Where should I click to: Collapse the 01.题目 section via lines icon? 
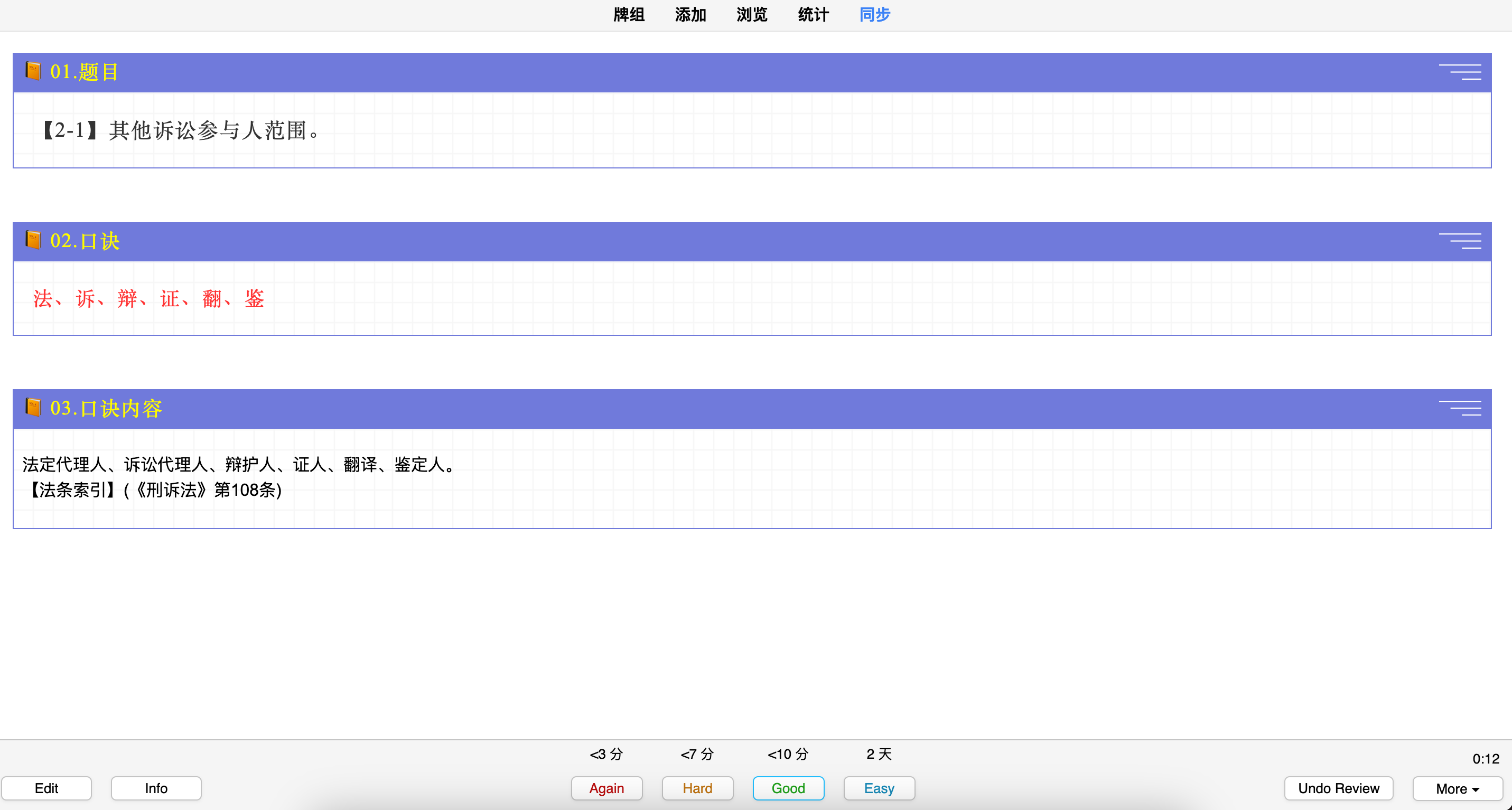pos(1460,72)
